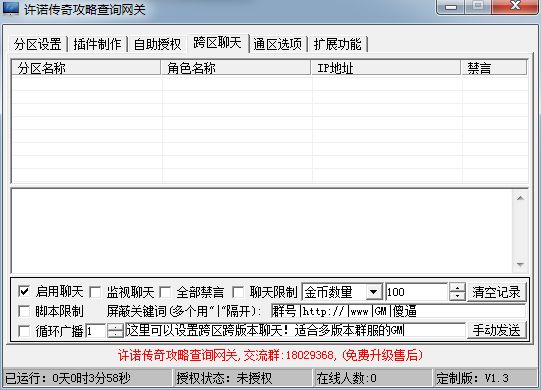This screenshot has width=541, height=390.
Task: Click inside the chat log text area
Action: (262, 231)
